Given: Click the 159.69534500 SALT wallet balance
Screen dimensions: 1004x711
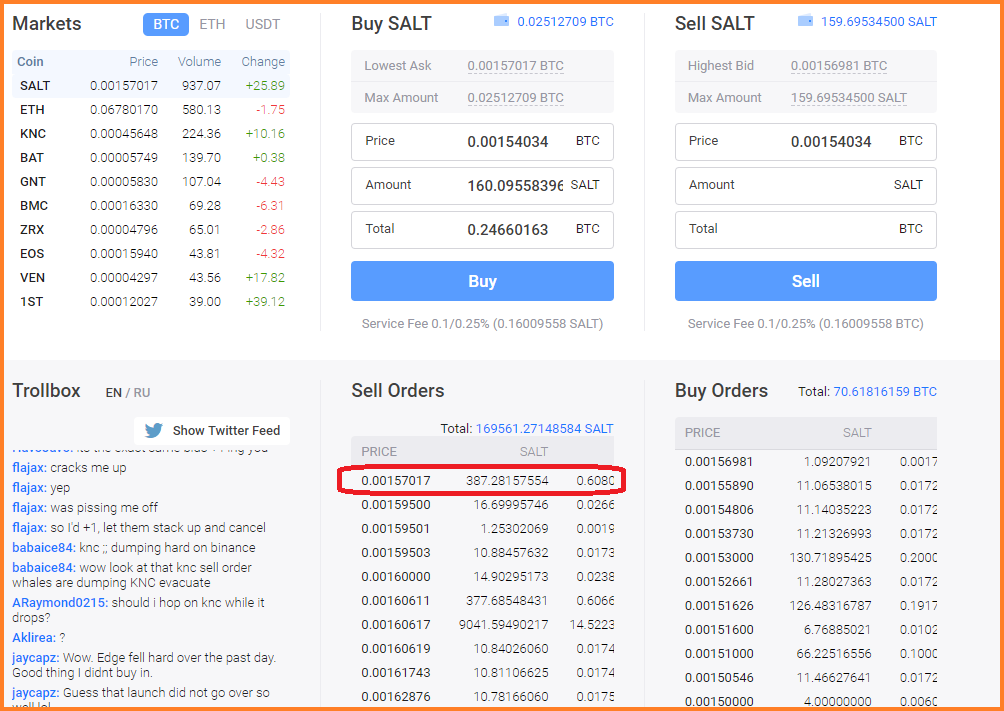Looking at the screenshot, I should 878,22.
